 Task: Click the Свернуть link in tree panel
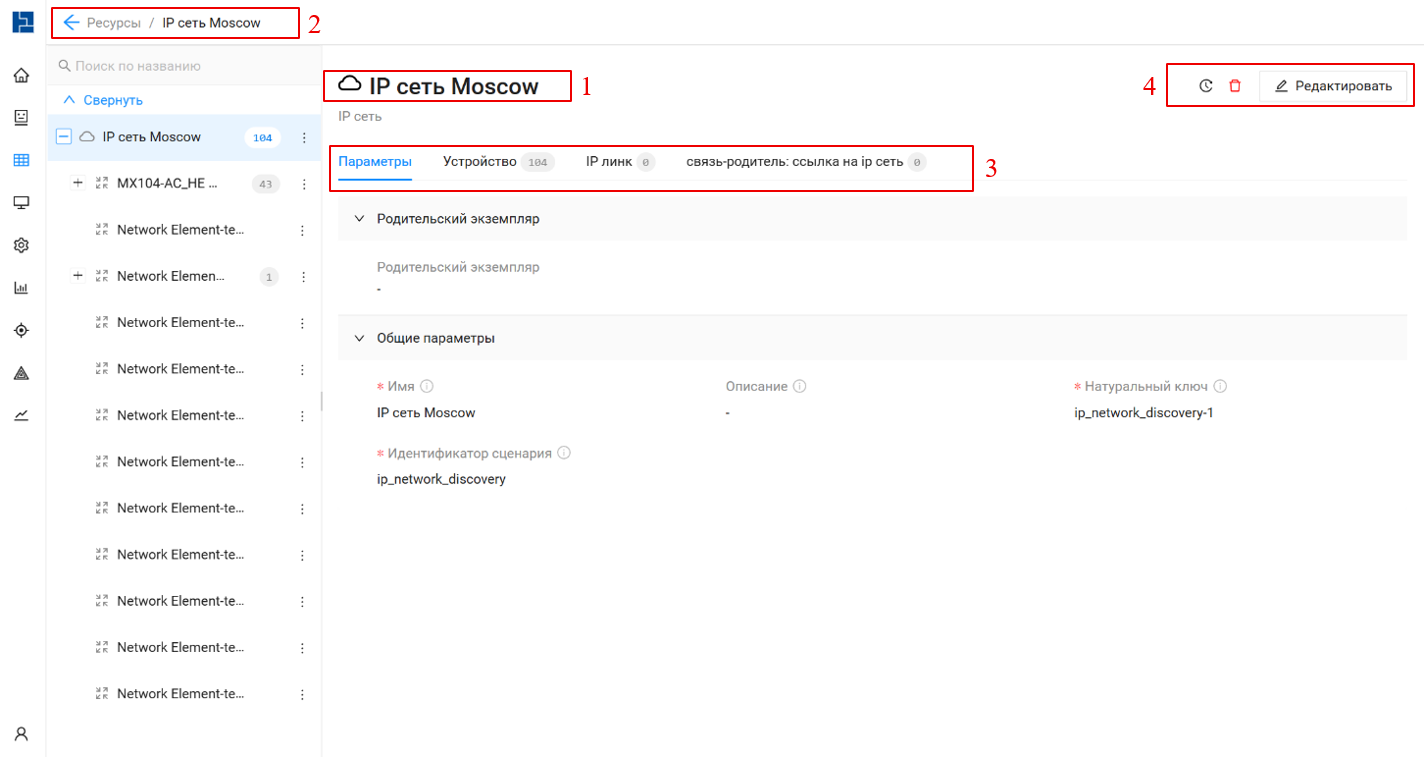pos(103,100)
